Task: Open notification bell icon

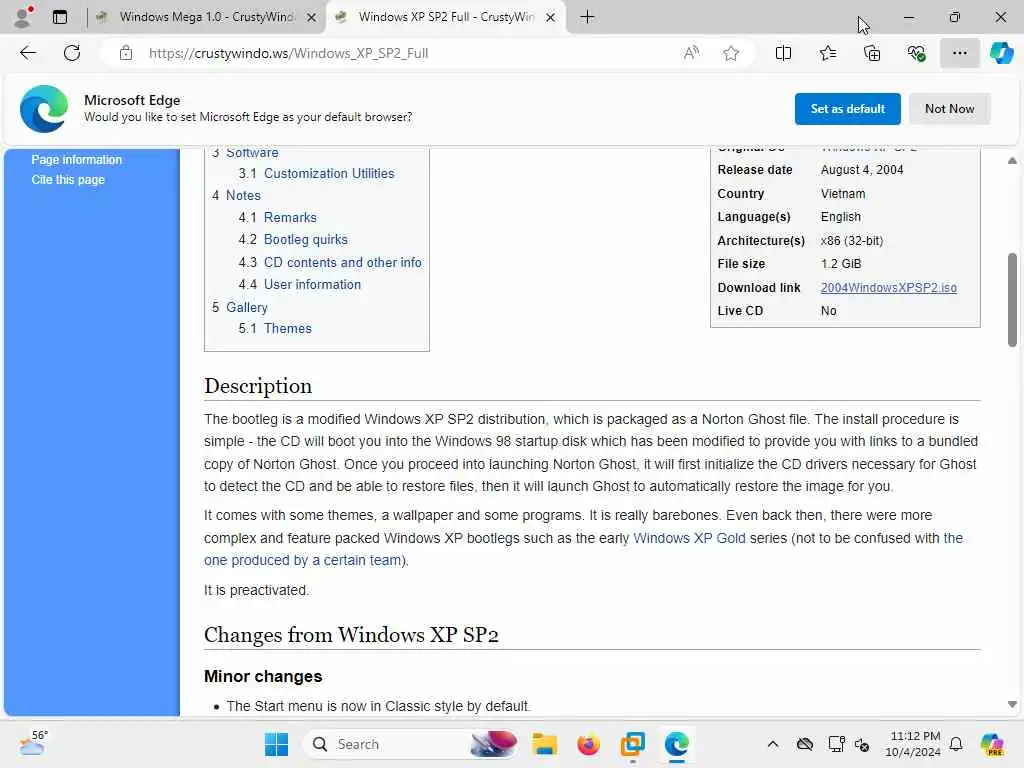Action: point(955,744)
